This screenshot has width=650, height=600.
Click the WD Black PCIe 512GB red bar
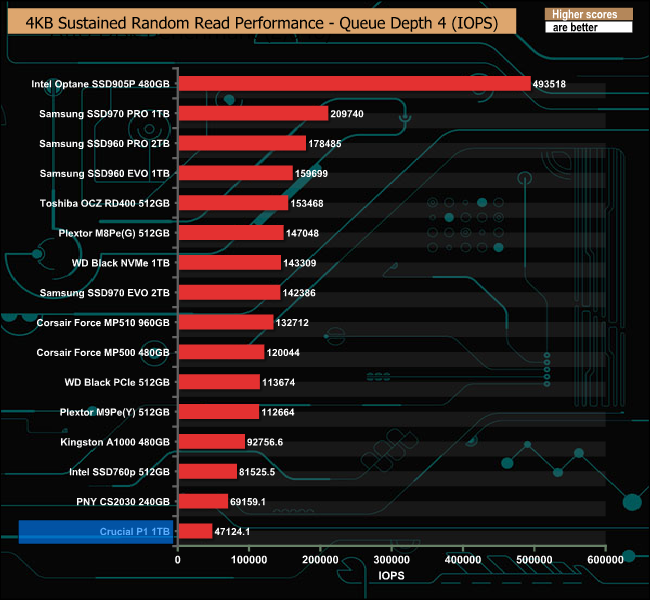(x=219, y=382)
